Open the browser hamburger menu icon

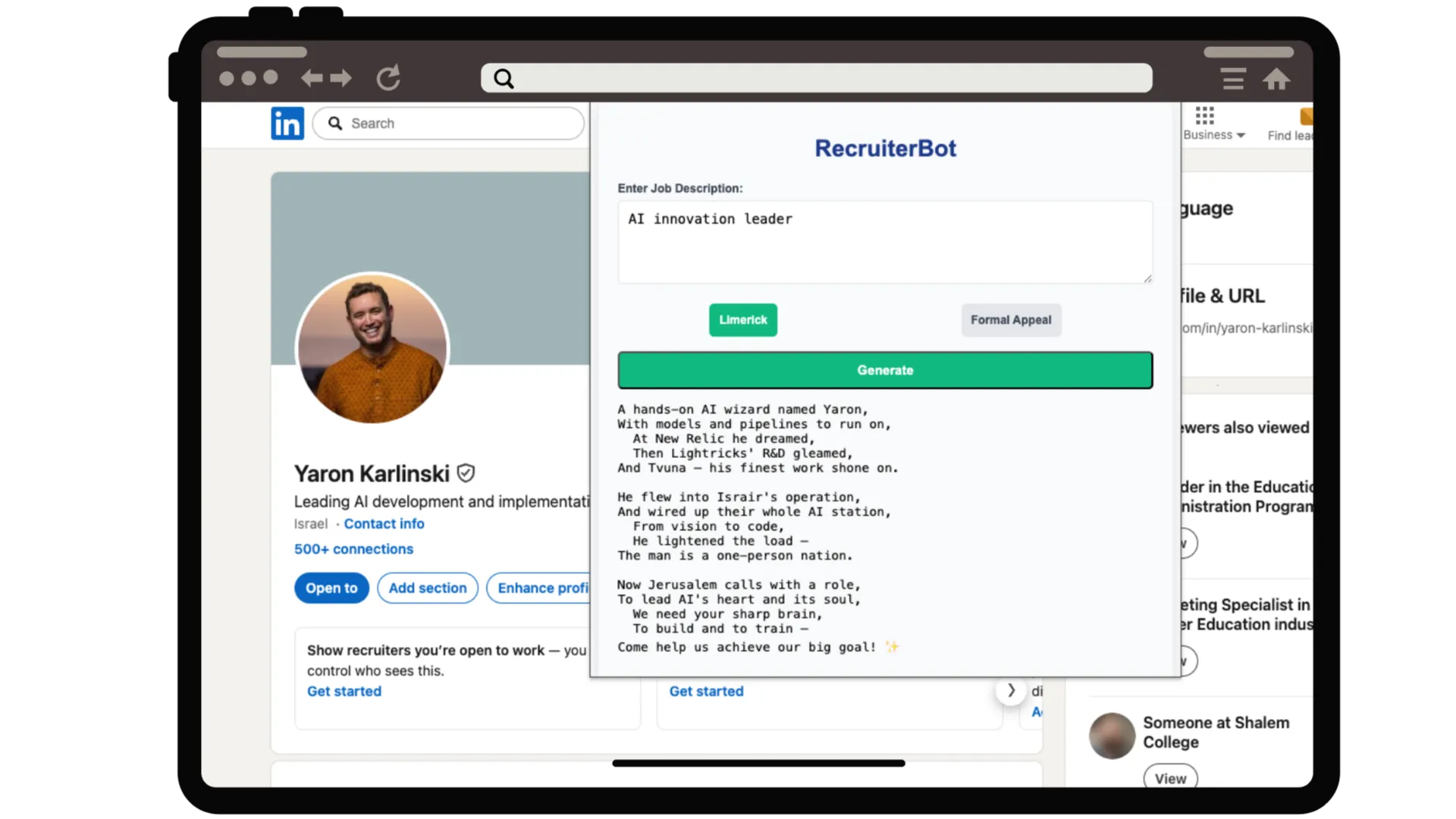(x=1233, y=79)
